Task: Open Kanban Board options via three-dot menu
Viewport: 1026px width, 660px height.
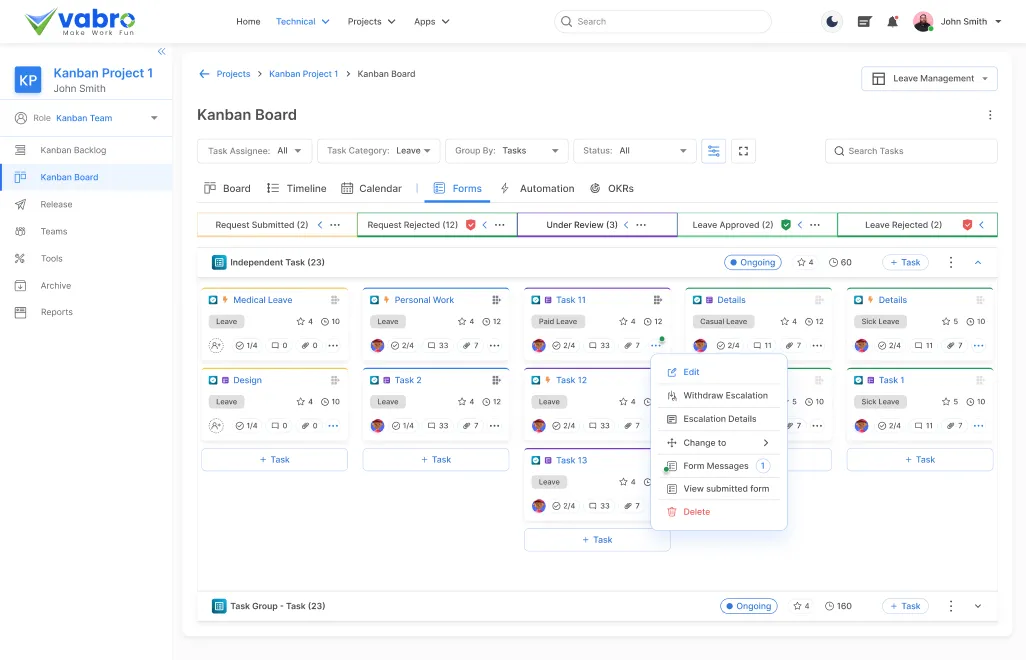Action: tap(989, 113)
